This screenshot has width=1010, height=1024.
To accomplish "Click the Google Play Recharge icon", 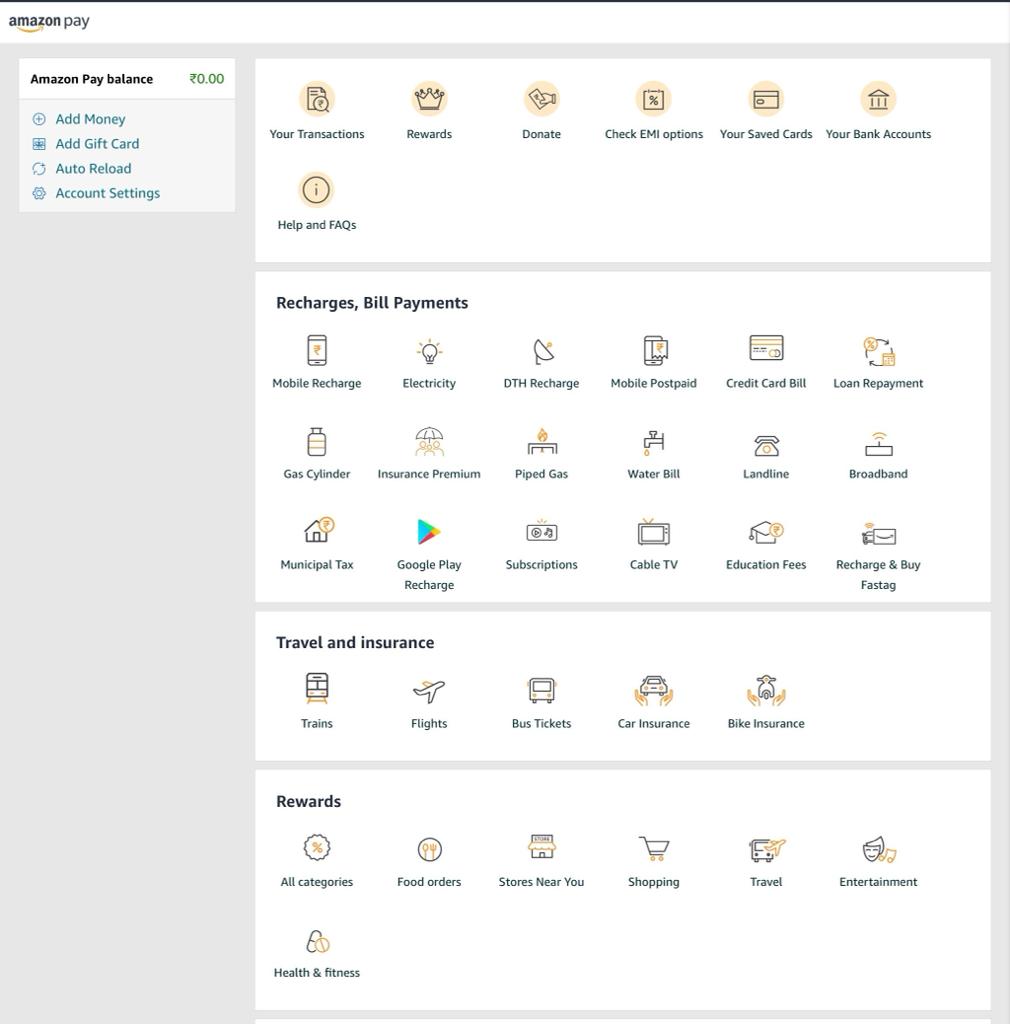I will pos(429,532).
